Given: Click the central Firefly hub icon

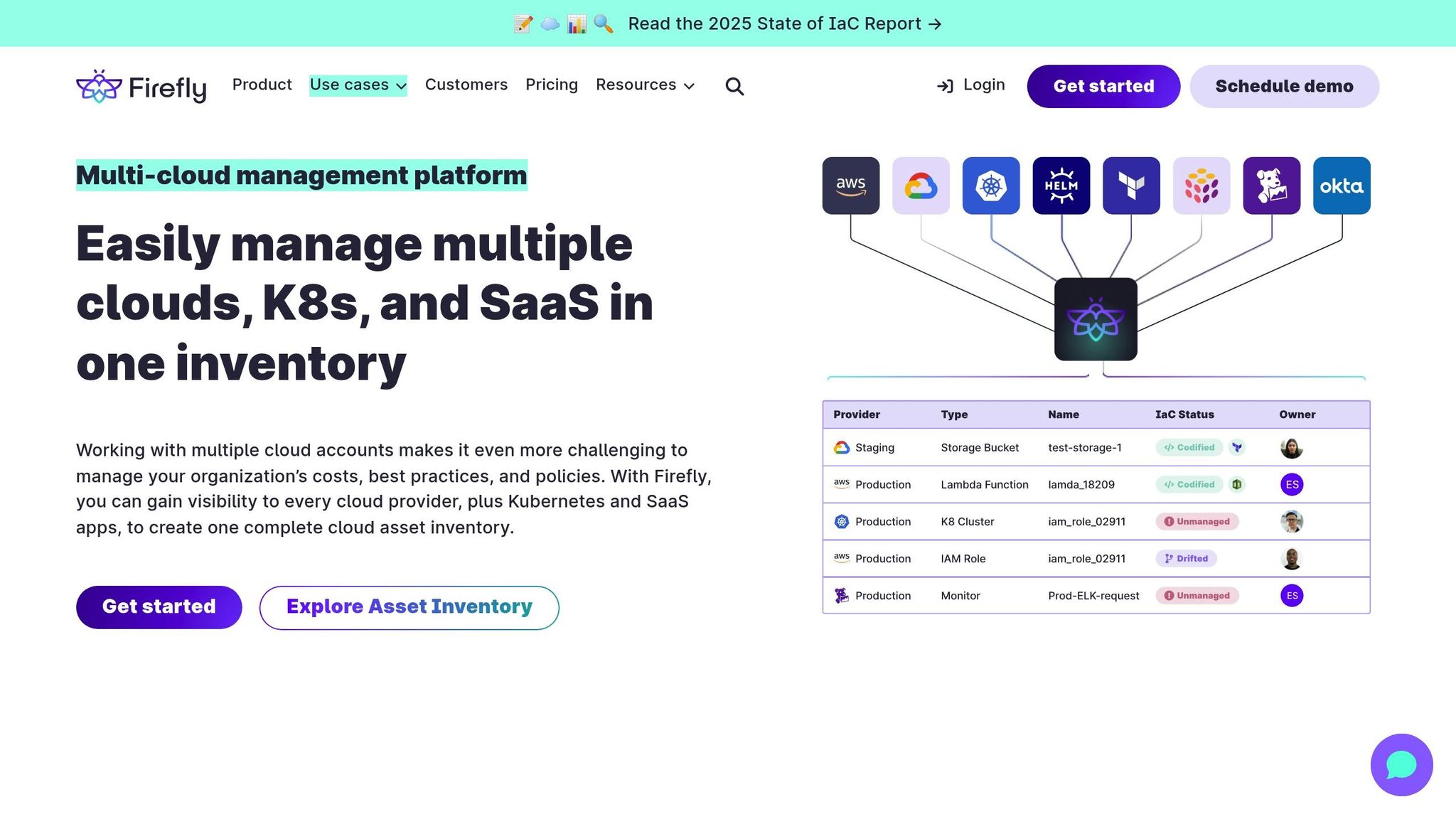Looking at the screenshot, I should tap(1096, 319).
